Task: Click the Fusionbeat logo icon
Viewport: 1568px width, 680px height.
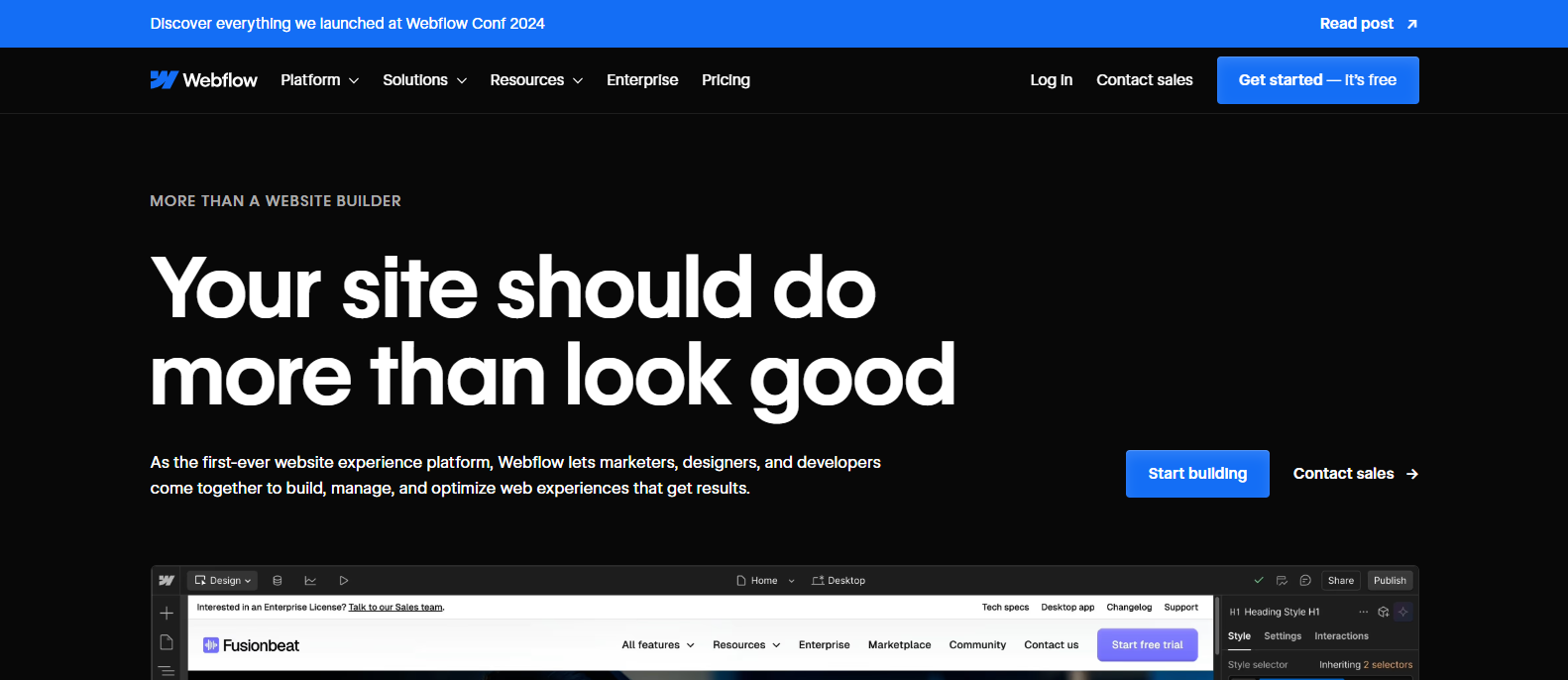Action: tap(210, 645)
